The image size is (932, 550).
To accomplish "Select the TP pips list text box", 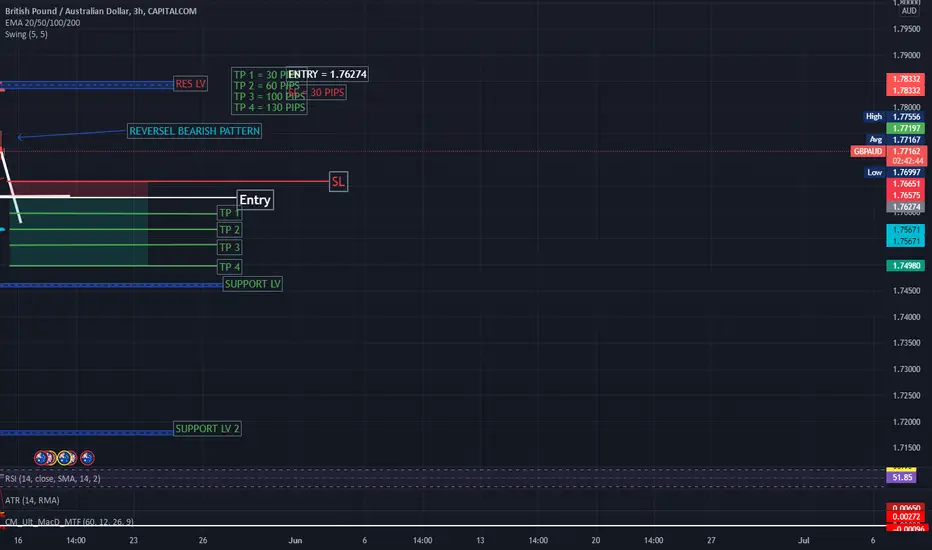I will click(269, 91).
